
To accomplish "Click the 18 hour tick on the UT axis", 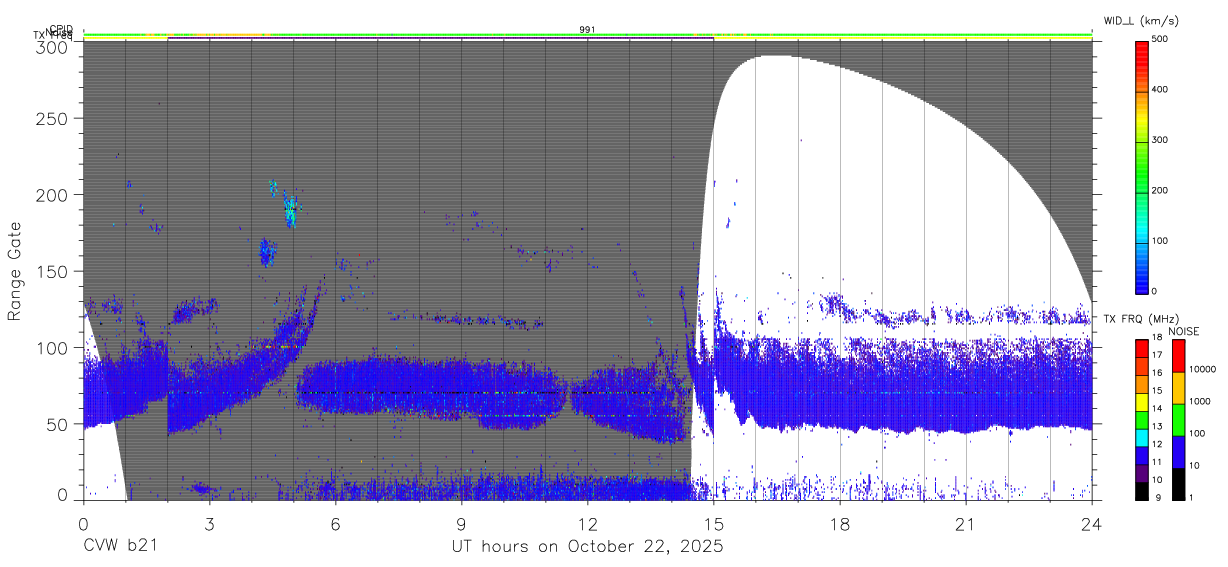I will point(840,524).
